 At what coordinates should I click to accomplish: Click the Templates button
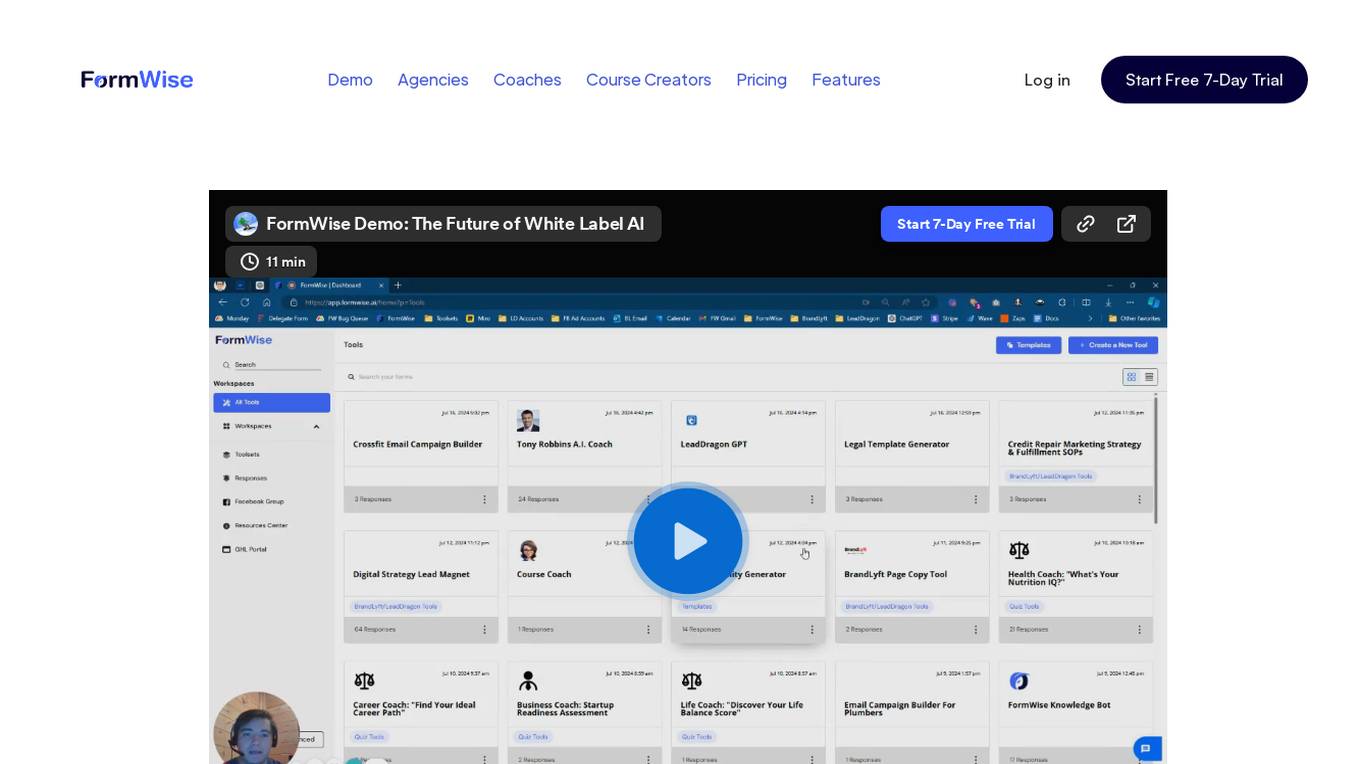[x=1028, y=345]
